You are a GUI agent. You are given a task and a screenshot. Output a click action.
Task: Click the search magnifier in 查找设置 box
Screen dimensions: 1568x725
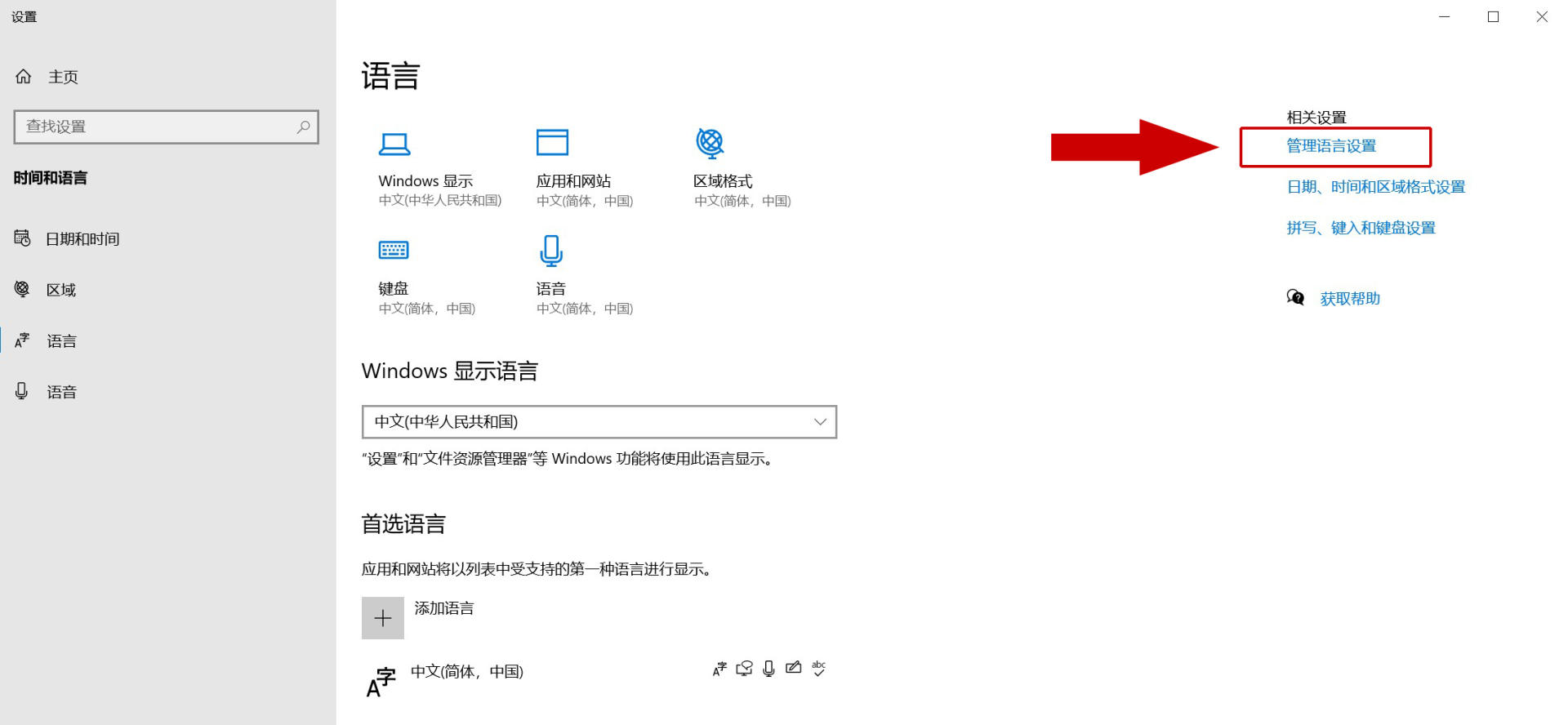[304, 127]
